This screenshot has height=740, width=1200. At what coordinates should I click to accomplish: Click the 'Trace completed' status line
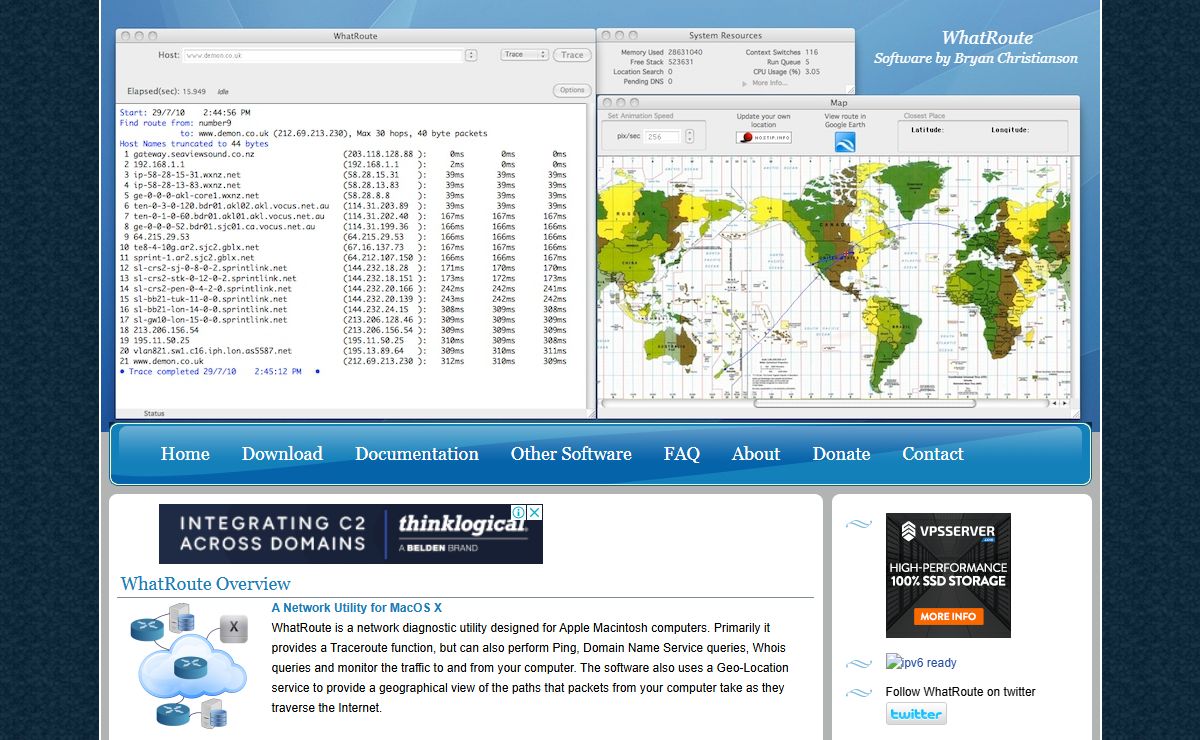[x=219, y=371]
